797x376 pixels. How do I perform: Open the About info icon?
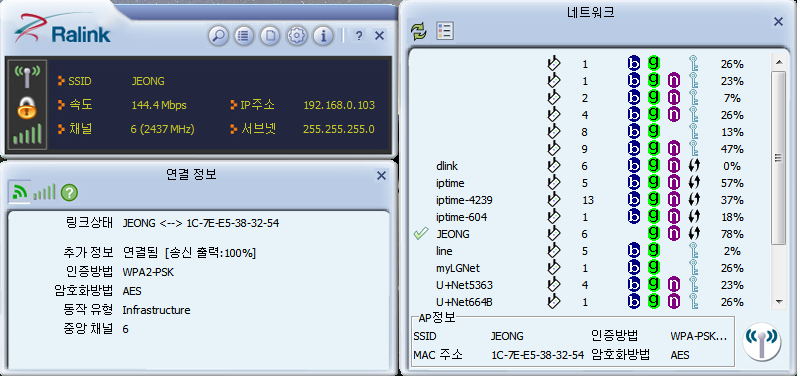[x=323, y=36]
